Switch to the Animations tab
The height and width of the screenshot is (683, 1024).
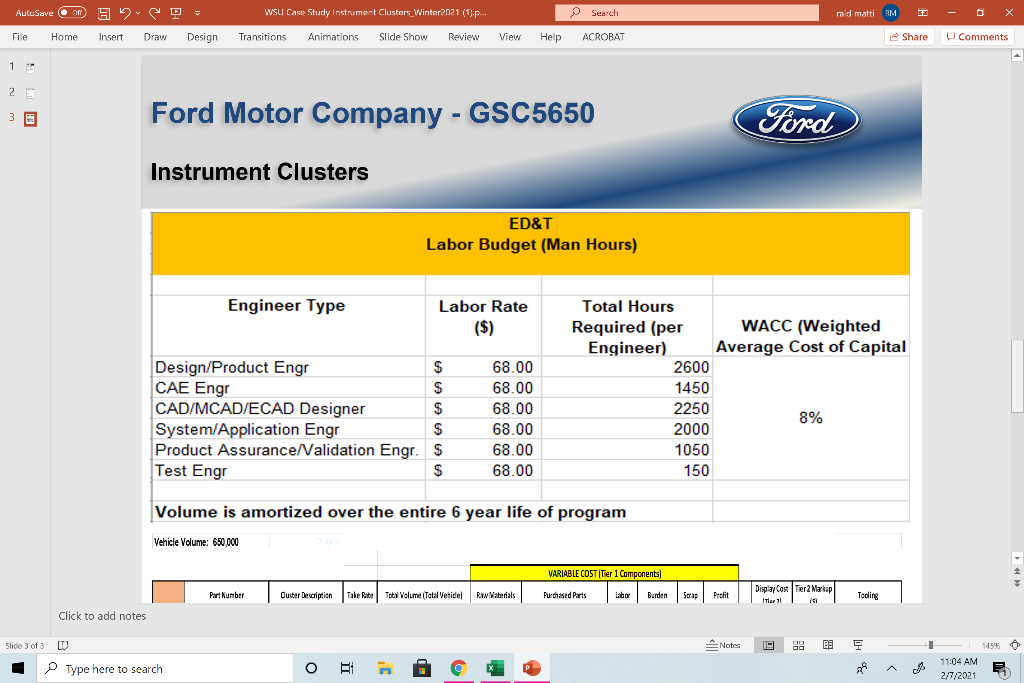(x=333, y=37)
